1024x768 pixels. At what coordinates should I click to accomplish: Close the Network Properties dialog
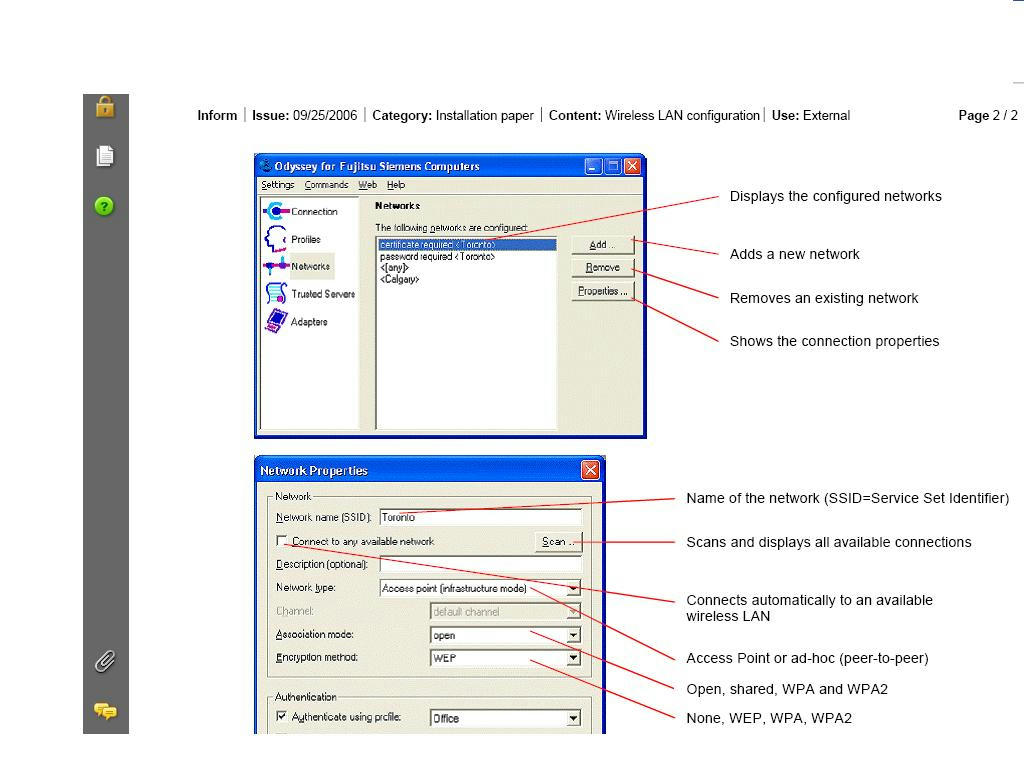[590, 470]
